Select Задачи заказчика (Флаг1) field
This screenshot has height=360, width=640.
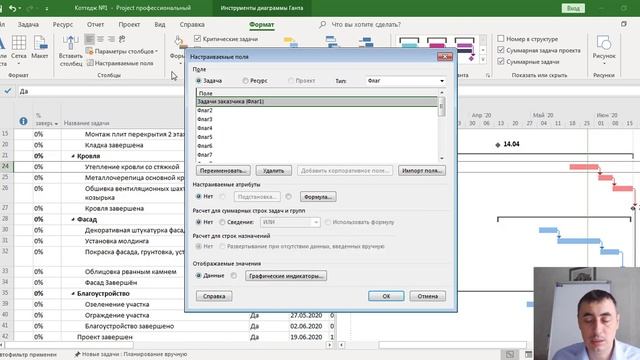317,101
